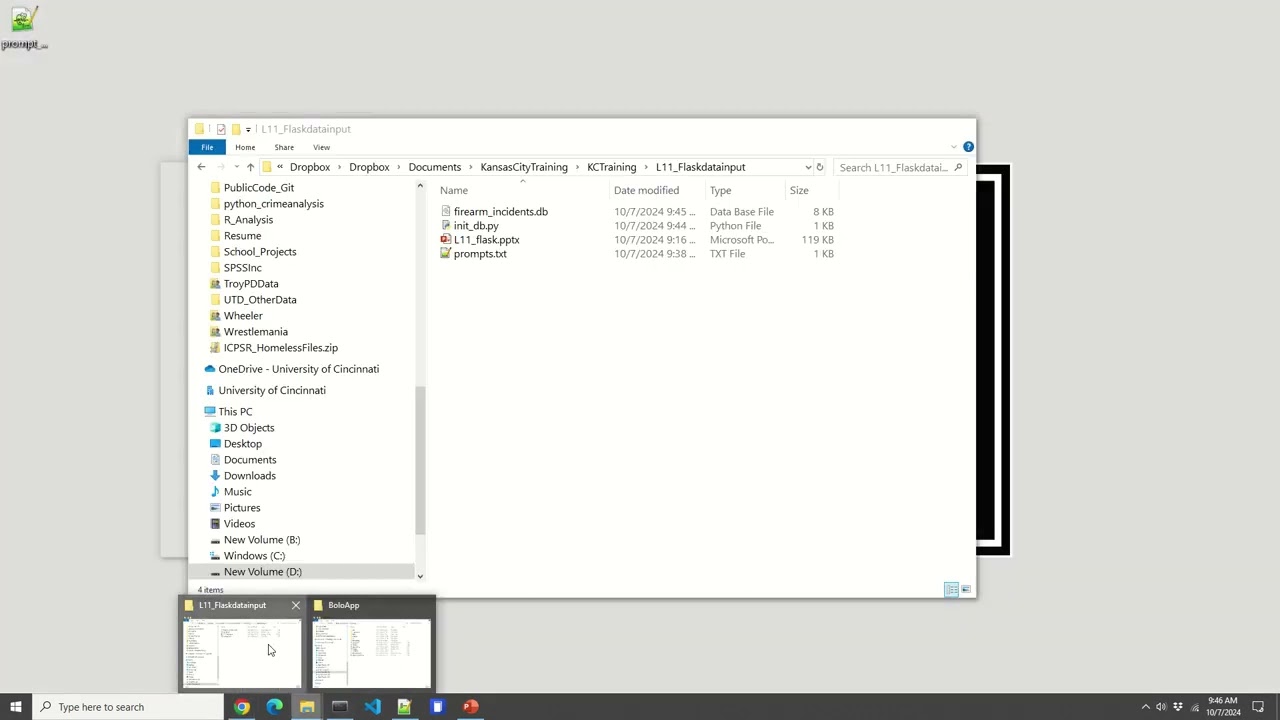
Task: Open Desktop under This PC
Action: click(x=242, y=443)
